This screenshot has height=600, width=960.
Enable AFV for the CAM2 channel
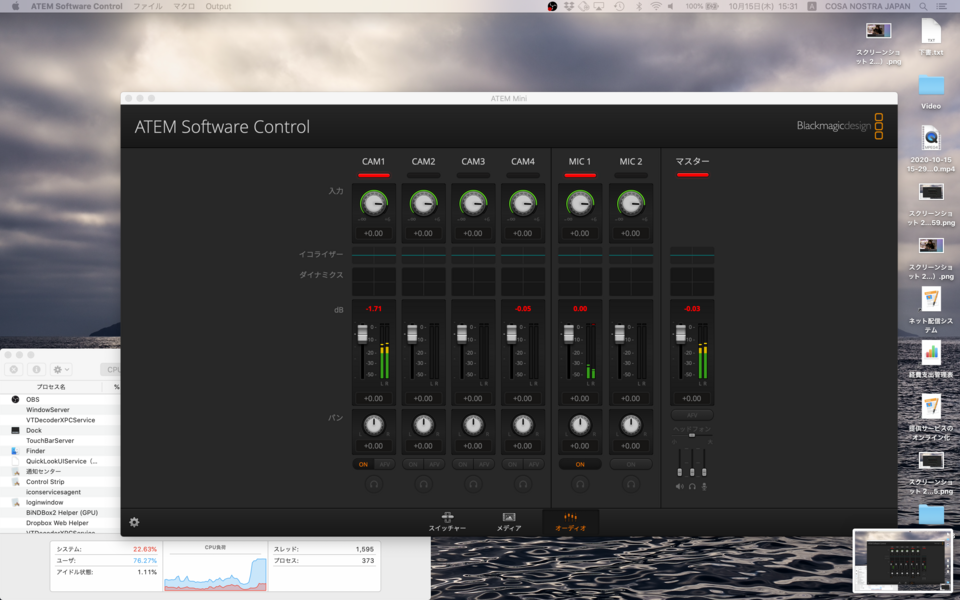tap(434, 464)
